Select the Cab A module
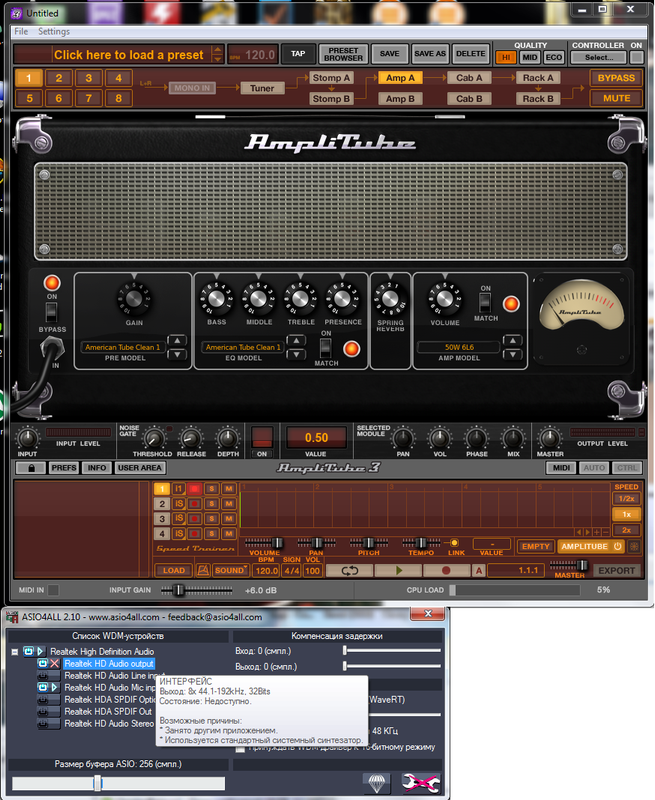The image size is (655, 800). point(469,78)
